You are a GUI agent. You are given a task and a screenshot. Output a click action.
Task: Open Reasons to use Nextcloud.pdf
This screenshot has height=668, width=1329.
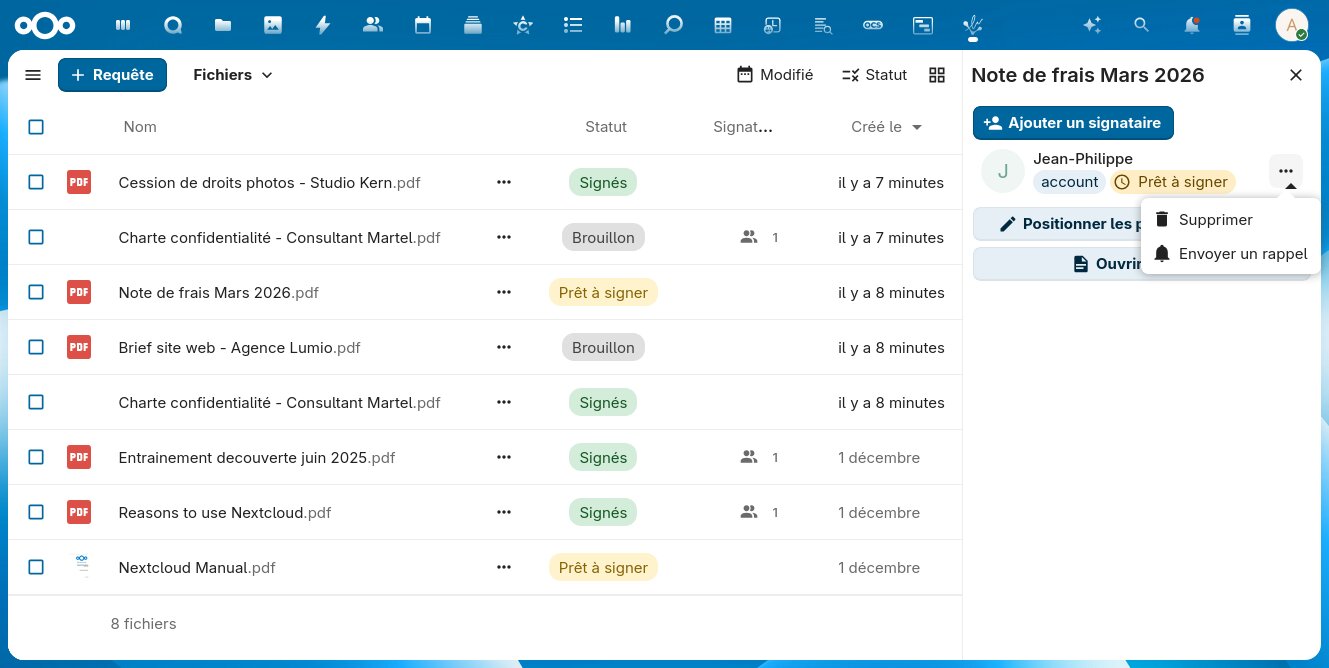(225, 512)
